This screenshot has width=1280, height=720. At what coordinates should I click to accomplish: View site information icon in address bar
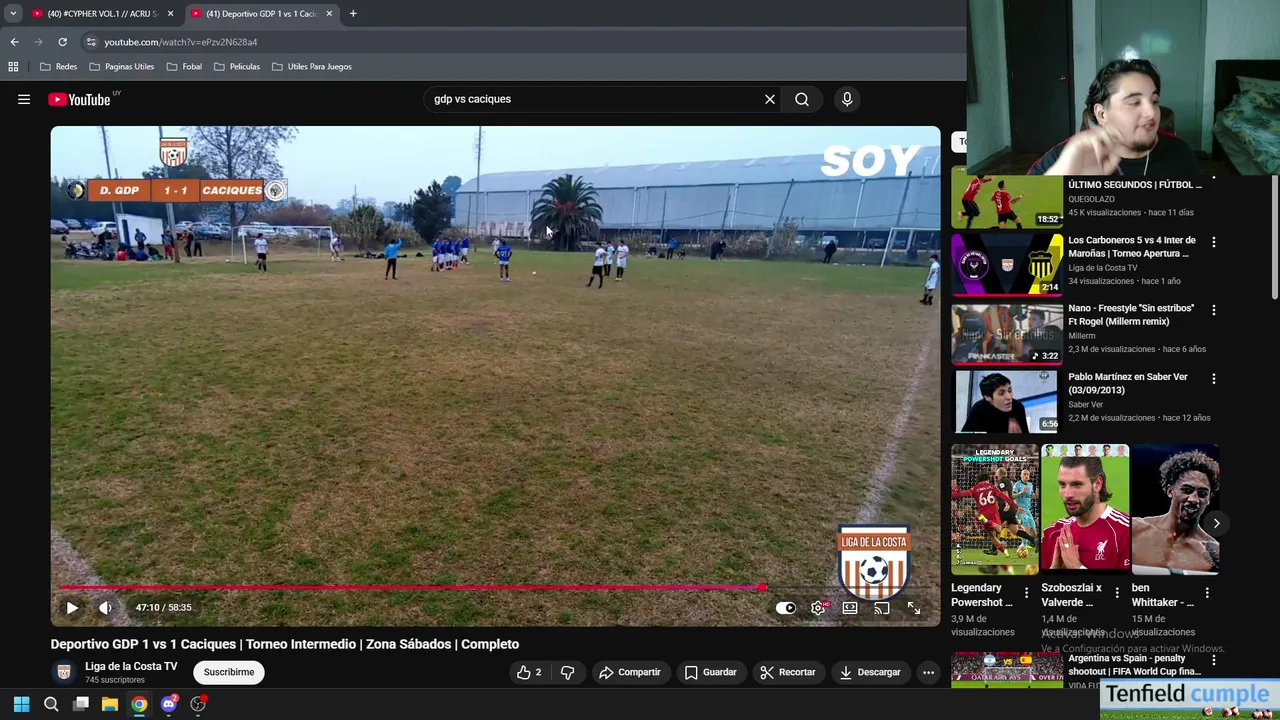[91, 42]
